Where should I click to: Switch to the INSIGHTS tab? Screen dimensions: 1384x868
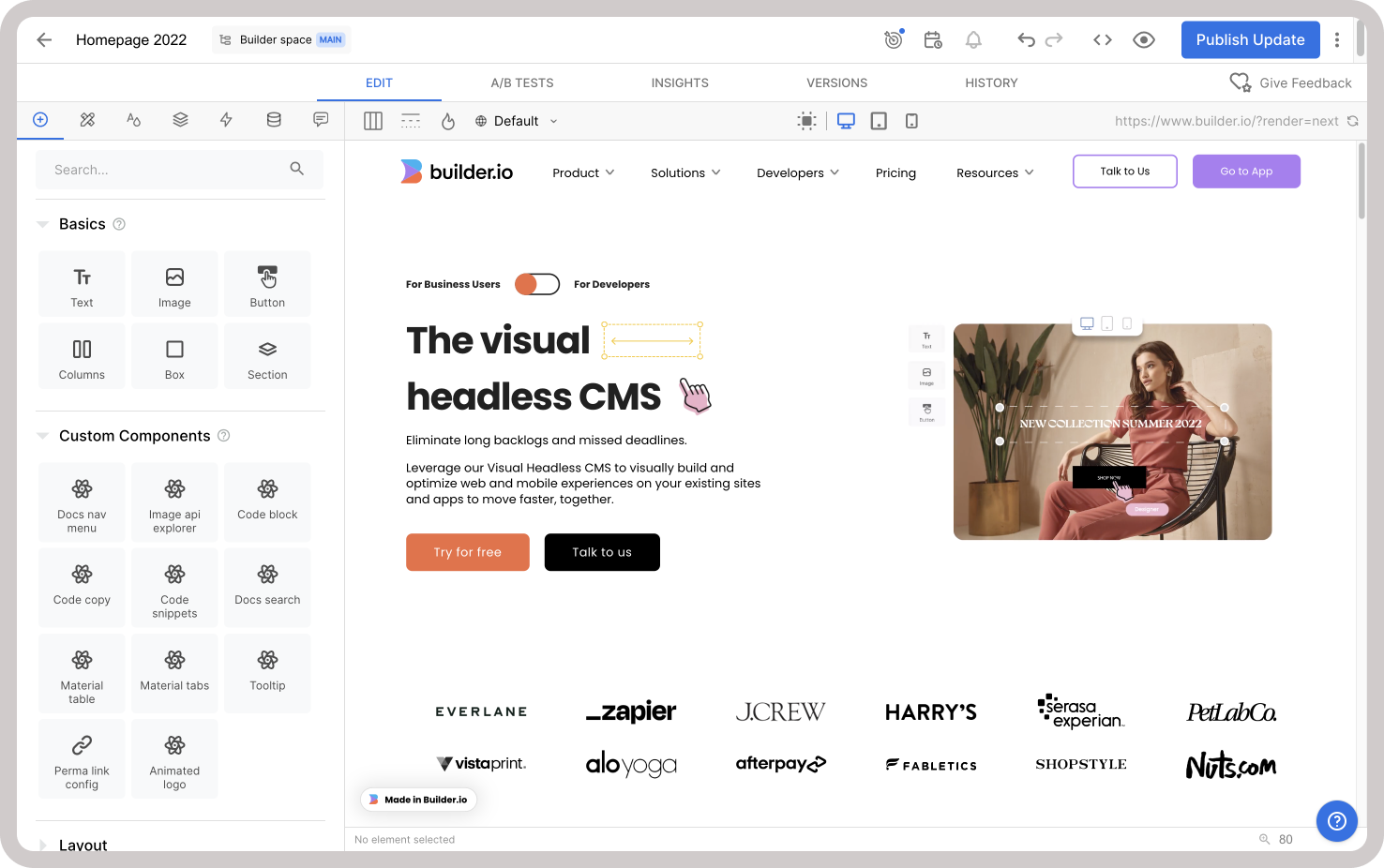point(680,82)
